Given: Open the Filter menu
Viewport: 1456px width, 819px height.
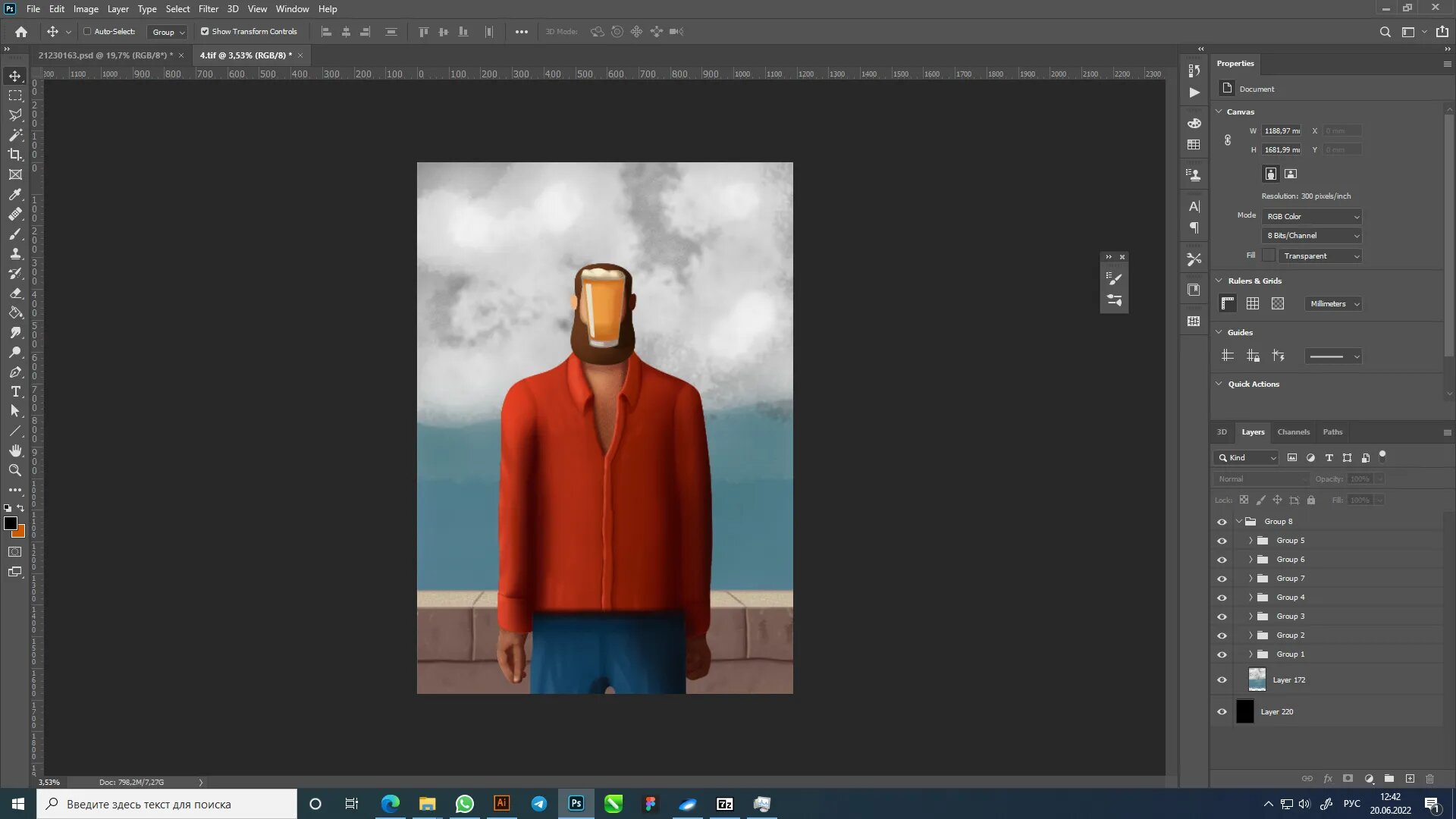Looking at the screenshot, I should 209,9.
